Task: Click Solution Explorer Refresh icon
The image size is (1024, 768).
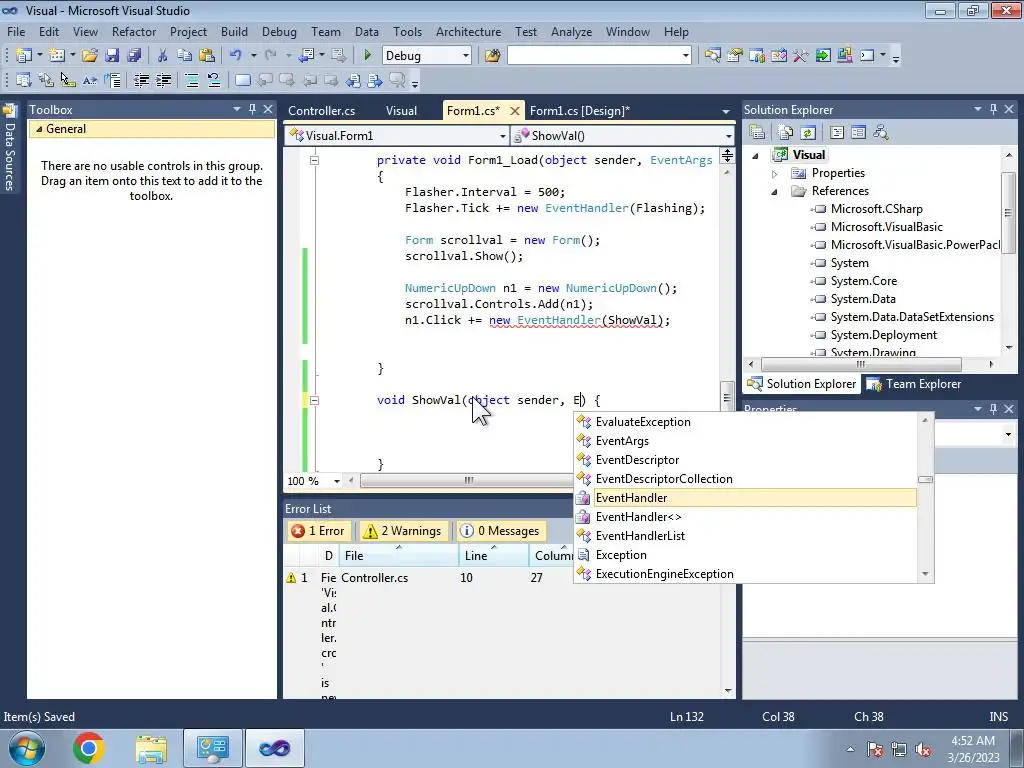Action: 808,133
